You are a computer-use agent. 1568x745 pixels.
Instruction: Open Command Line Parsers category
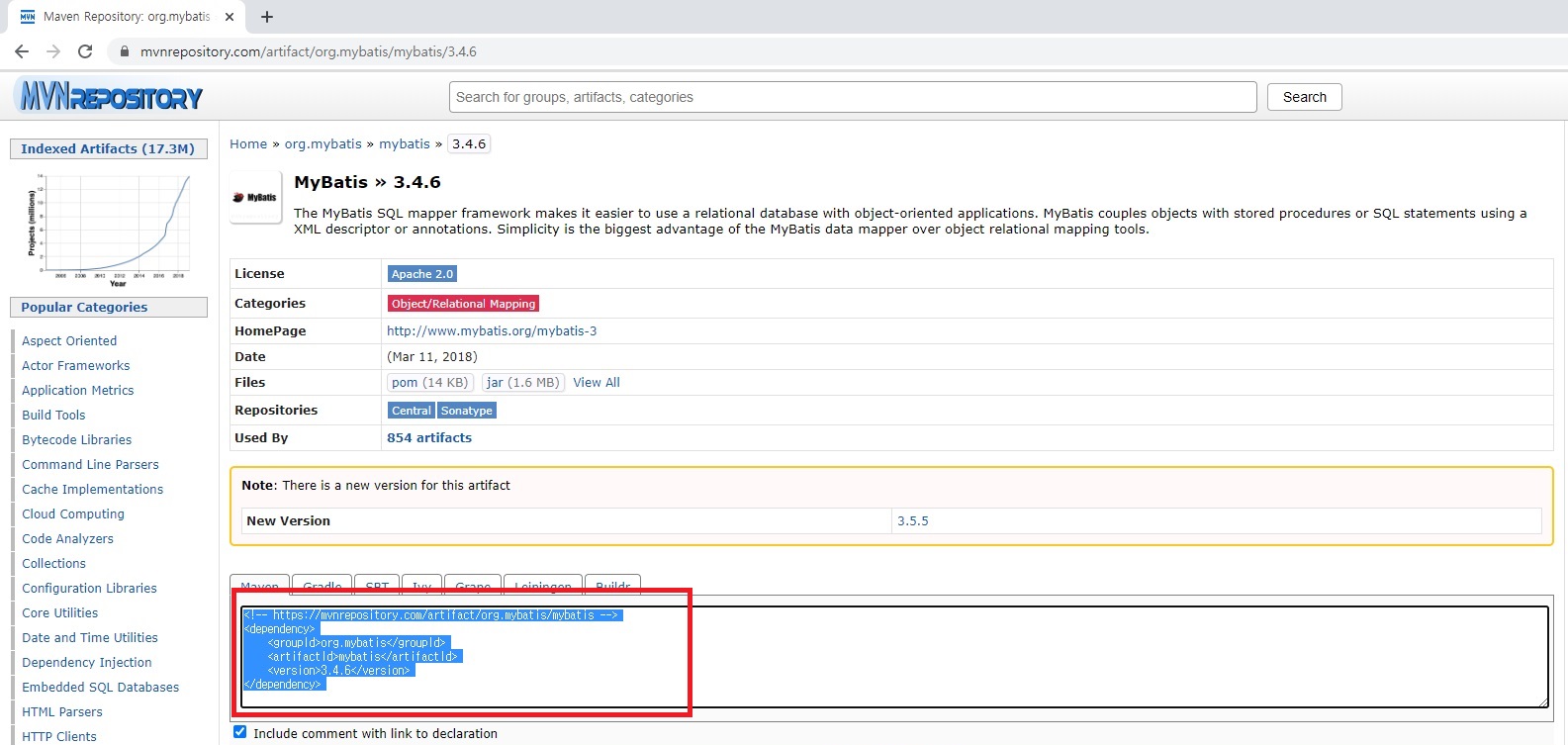tap(90, 465)
